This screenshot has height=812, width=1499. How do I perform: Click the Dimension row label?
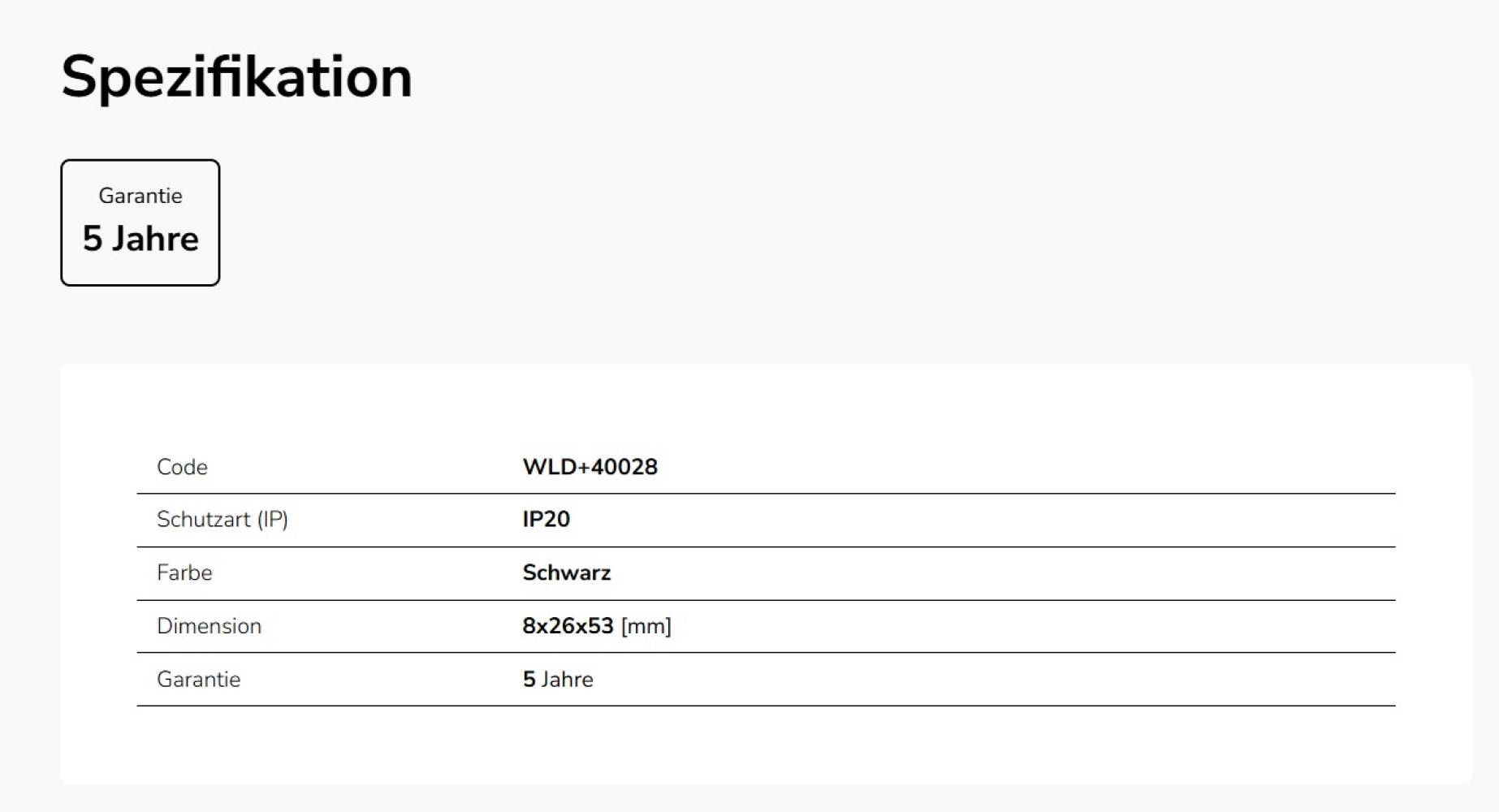209,626
